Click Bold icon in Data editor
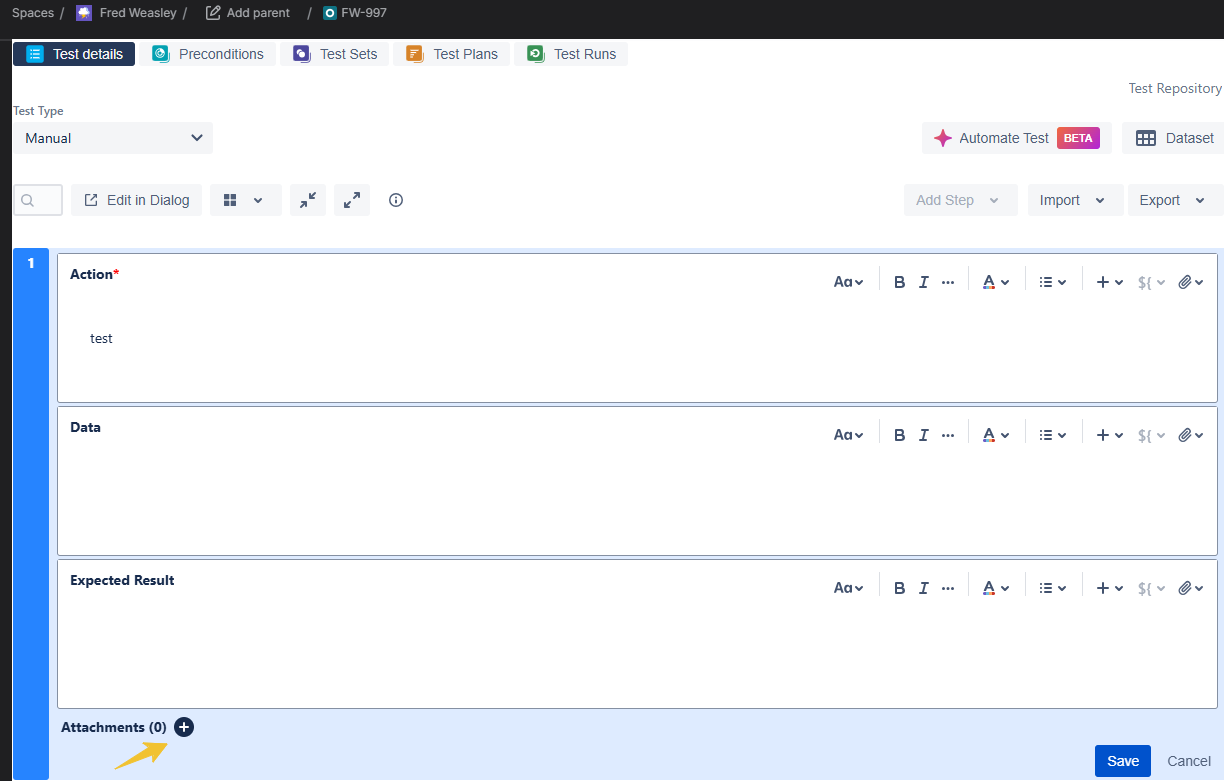Screen dimensions: 1224x781 (x=899, y=435)
